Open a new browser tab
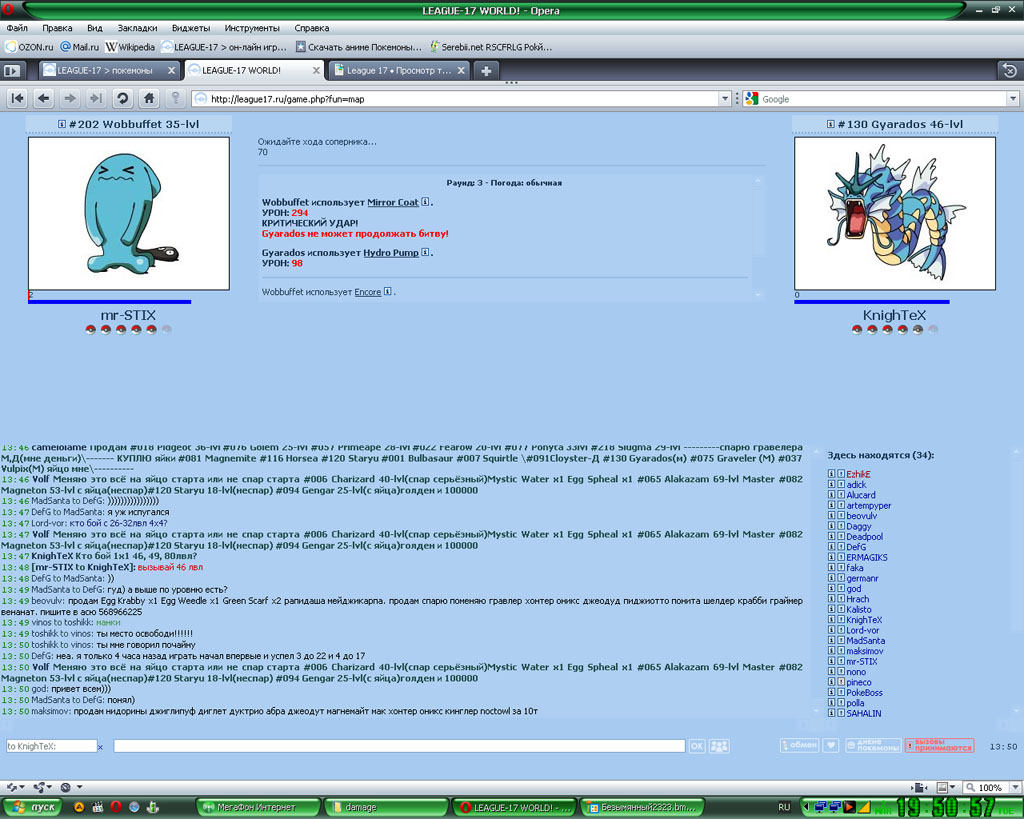The image size is (1024, 819). (x=486, y=71)
